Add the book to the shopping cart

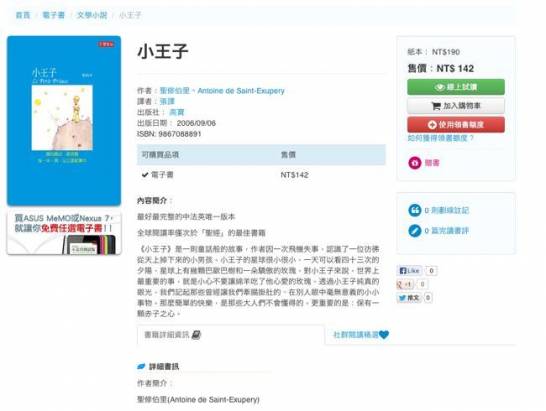coord(455,106)
